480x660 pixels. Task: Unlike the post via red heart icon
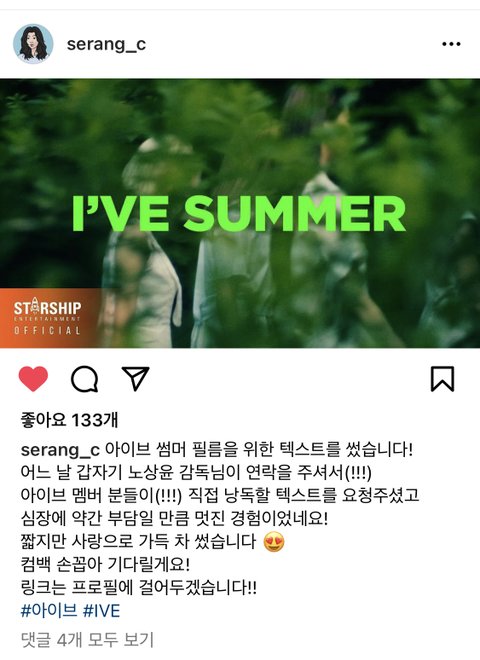pos(33,379)
